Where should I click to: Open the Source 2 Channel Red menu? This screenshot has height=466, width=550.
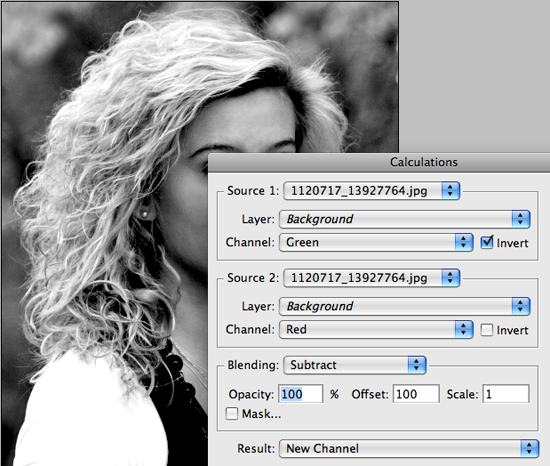tap(376, 329)
